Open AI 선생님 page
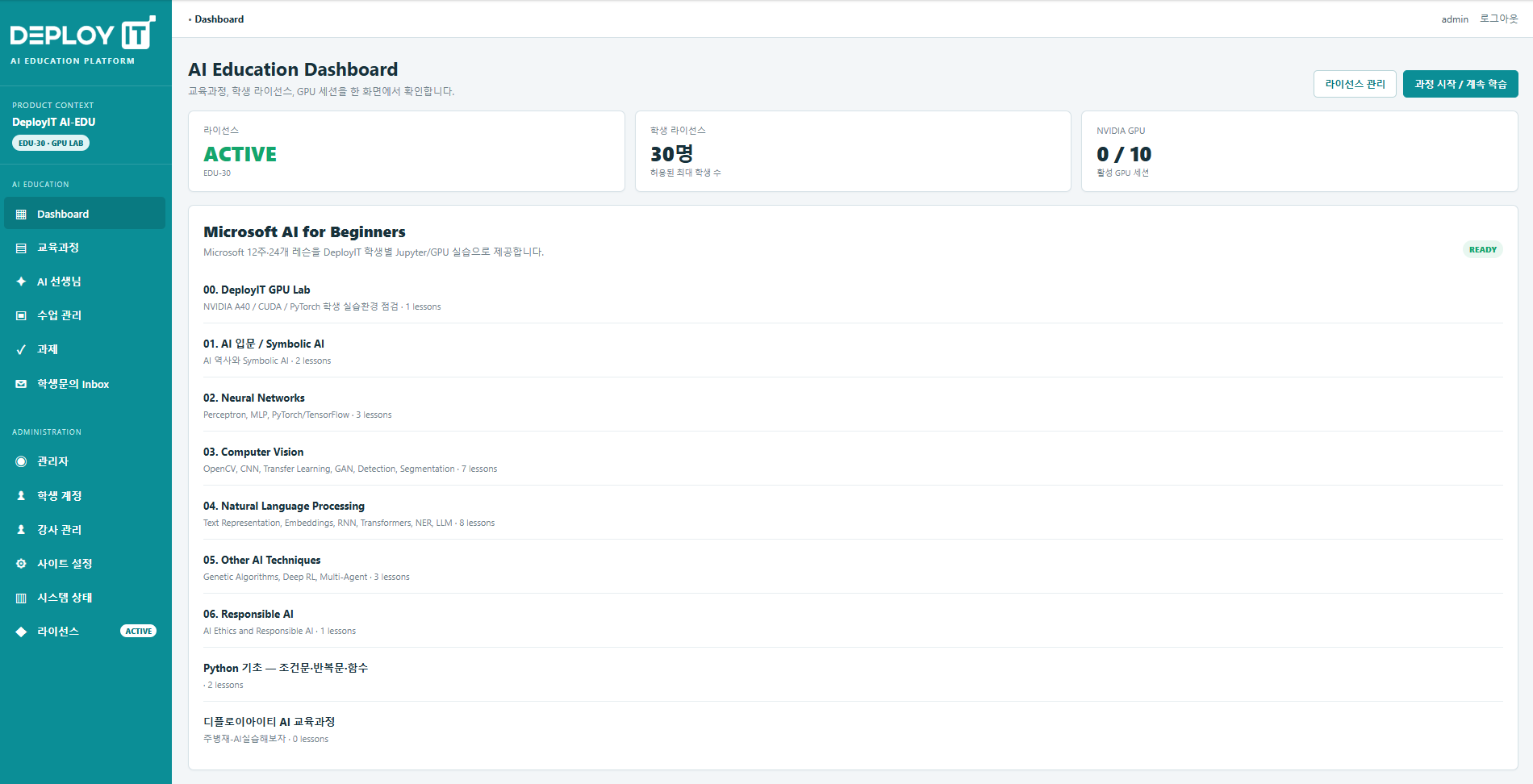Viewport: 1533px width, 784px height. (x=85, y=281)
